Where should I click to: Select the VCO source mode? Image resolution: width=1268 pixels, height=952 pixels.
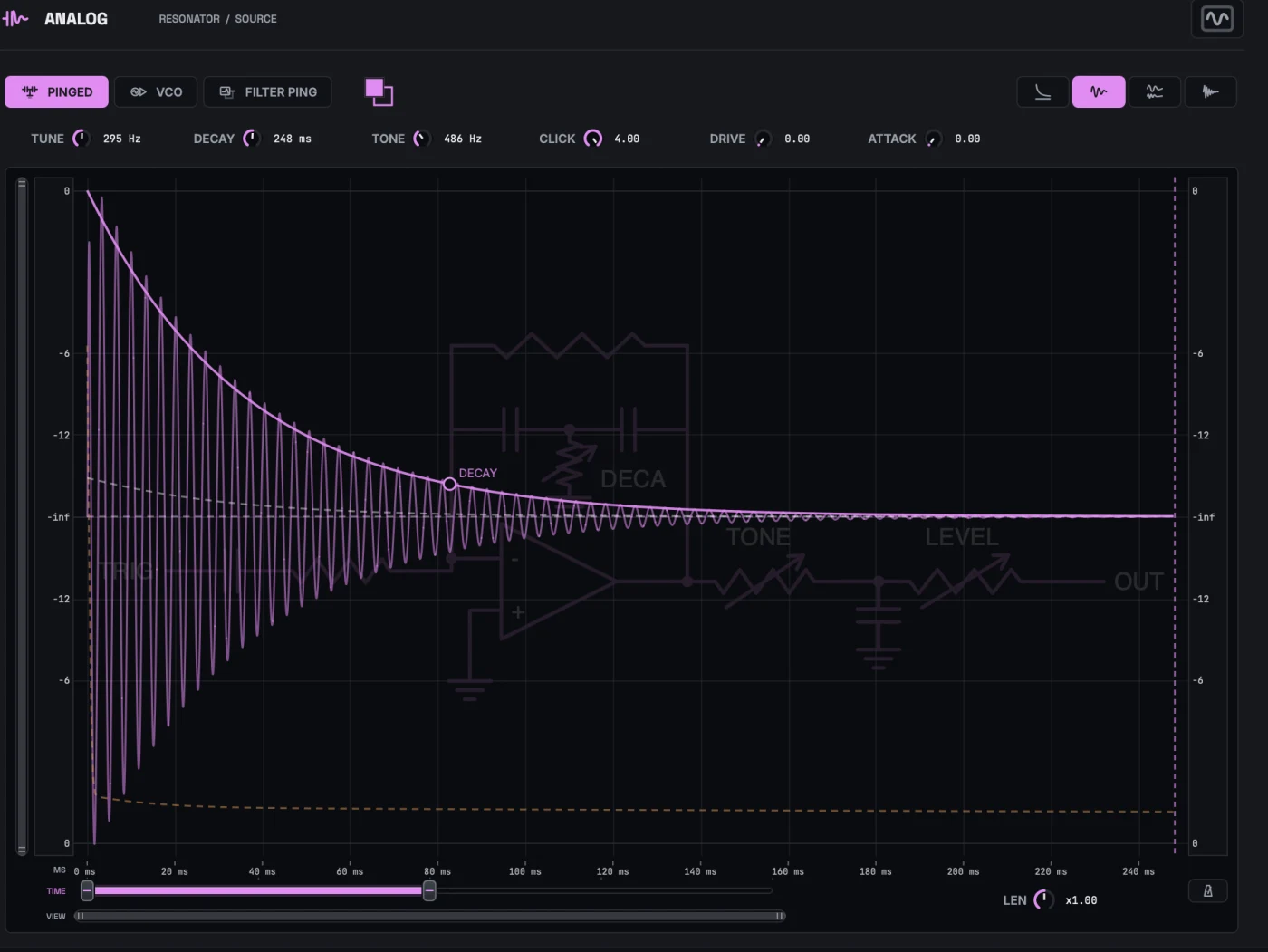[156, 91]
